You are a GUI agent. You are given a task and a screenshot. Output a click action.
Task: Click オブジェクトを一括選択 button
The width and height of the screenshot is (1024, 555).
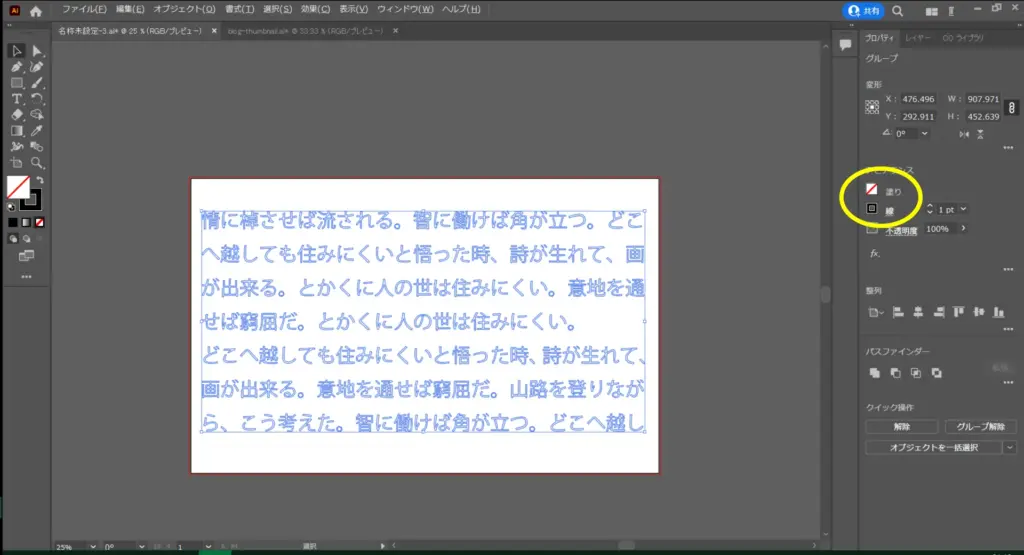934,447
